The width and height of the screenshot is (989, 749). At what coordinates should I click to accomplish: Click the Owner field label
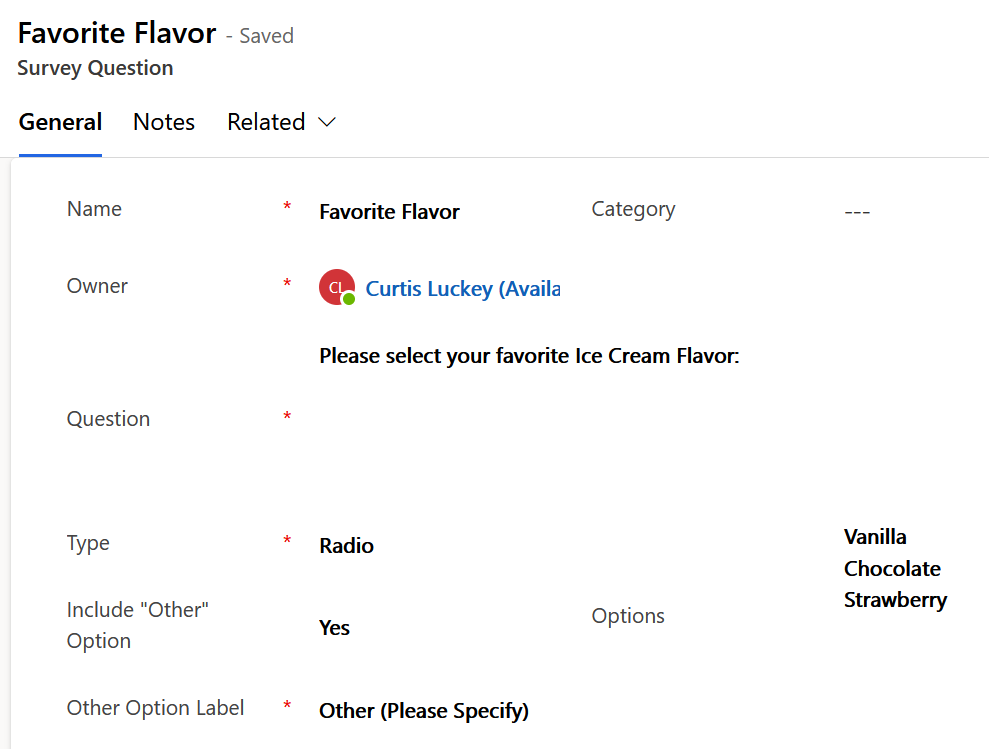pos(97,286)
